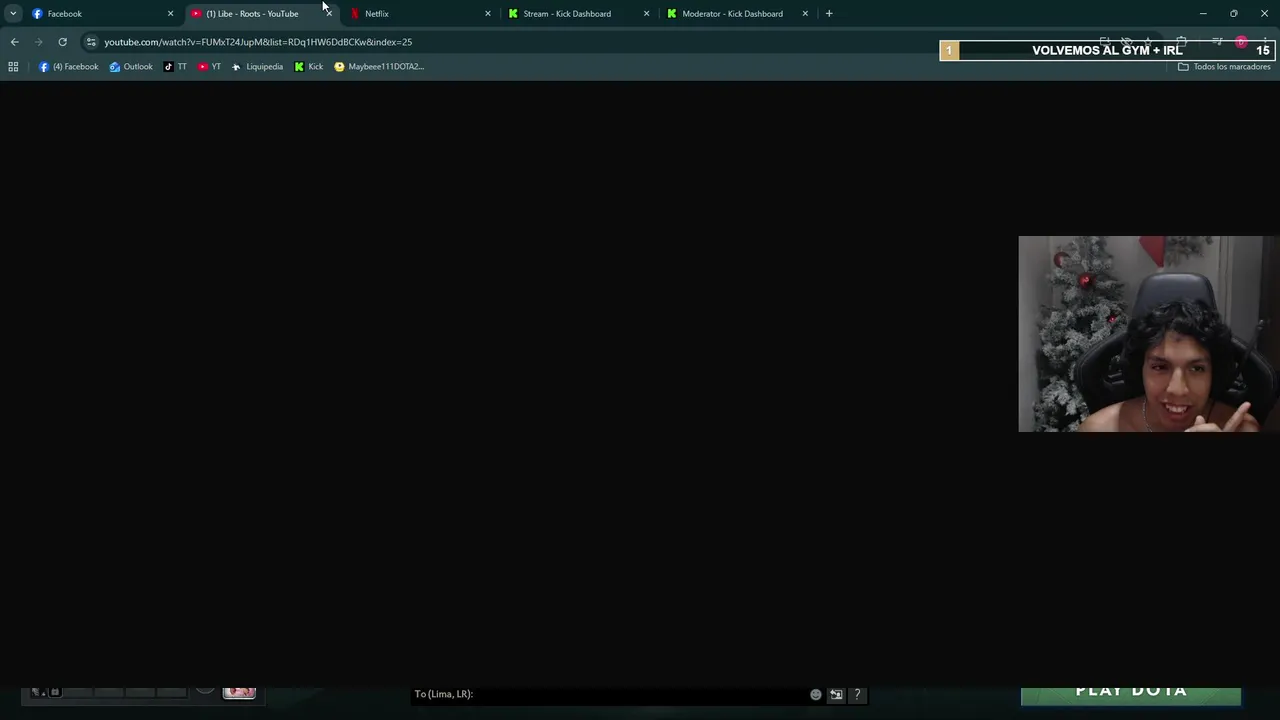Screen dimensions: 1280x720
Task: Open the Liquipedia bookmark
Action: click(257, 67)
